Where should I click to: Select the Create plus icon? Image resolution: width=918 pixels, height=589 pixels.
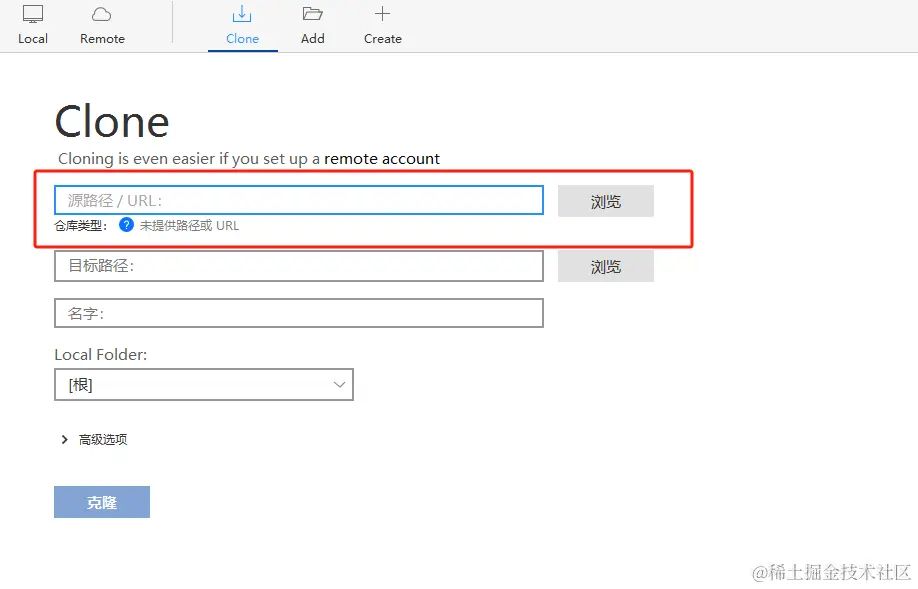(382, 13)
